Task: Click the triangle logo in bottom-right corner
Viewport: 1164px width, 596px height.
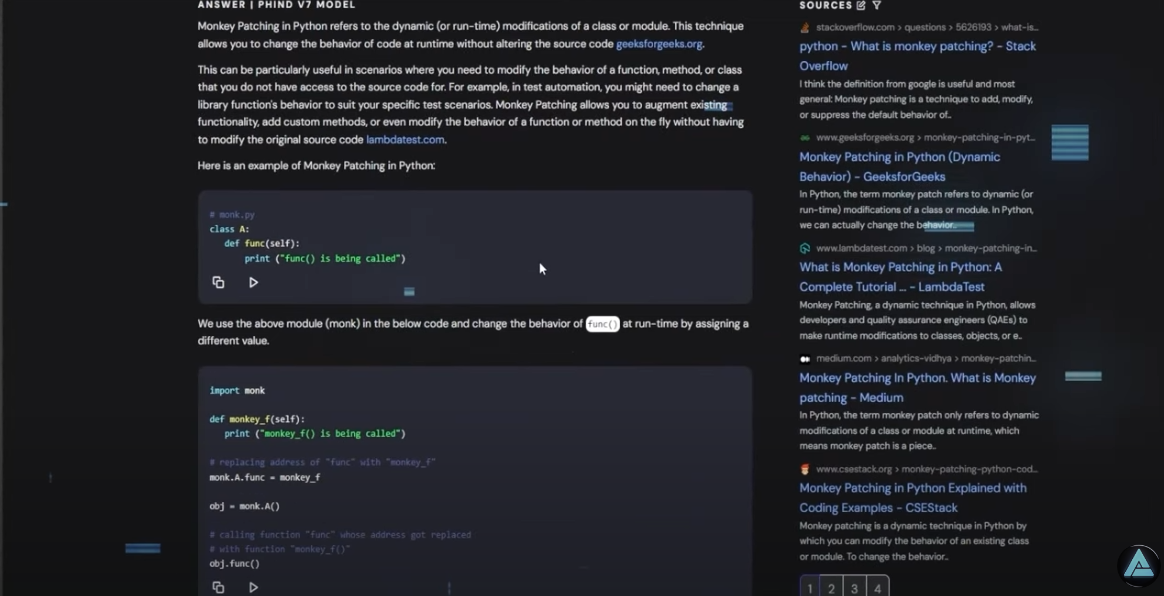Action: click(1138, 565)
